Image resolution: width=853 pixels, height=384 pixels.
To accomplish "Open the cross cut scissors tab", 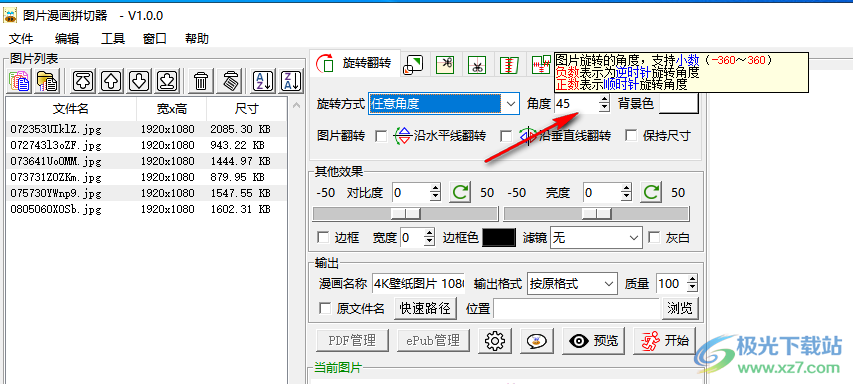I will 478,65.
